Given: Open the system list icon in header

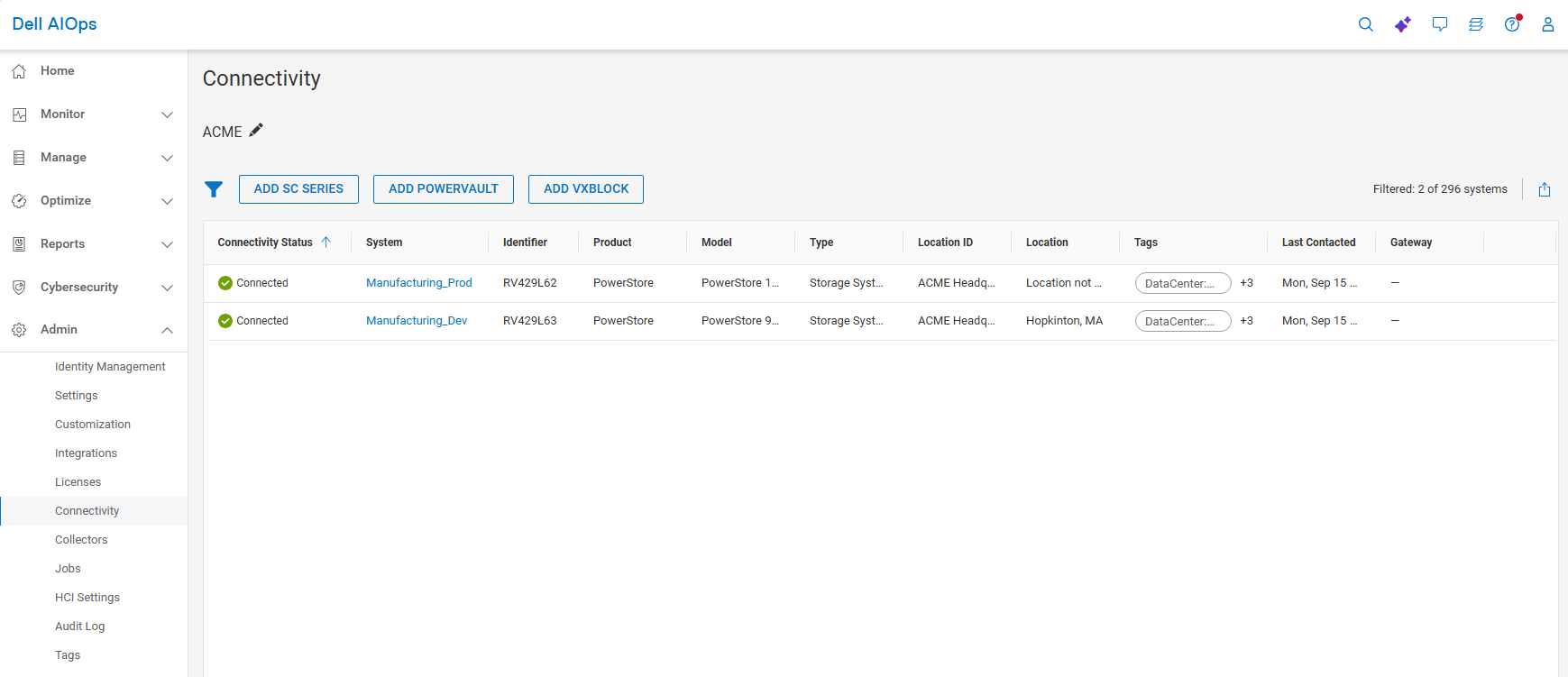Looking at the screenshot, I should pyautogui.click(x=1475, y=24).
